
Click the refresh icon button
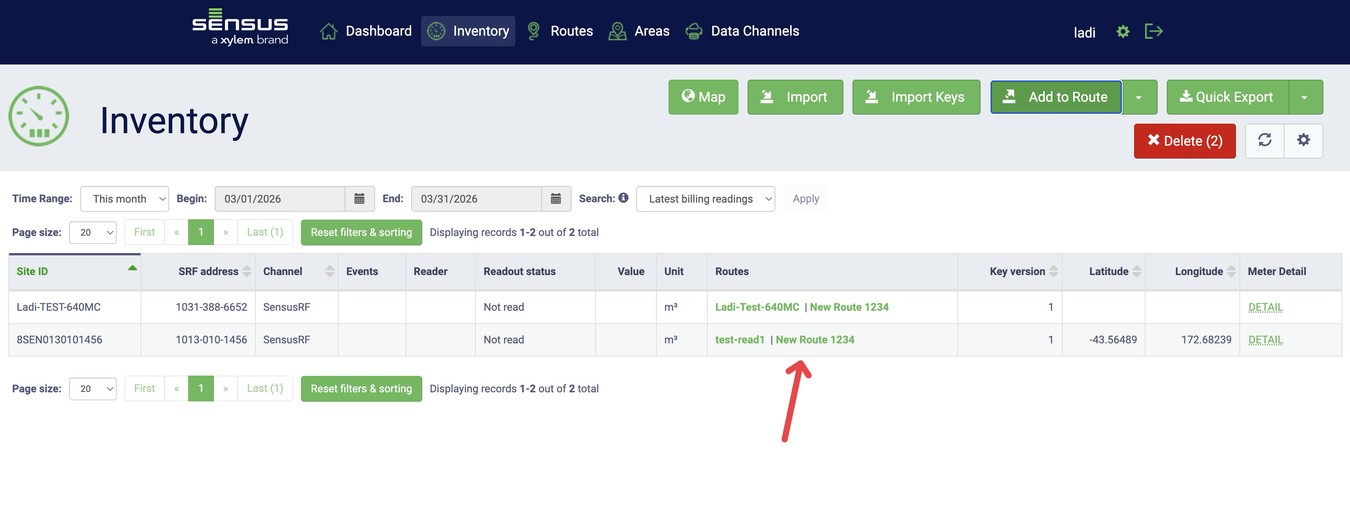pyautogui.click(x=1265, y=141)
